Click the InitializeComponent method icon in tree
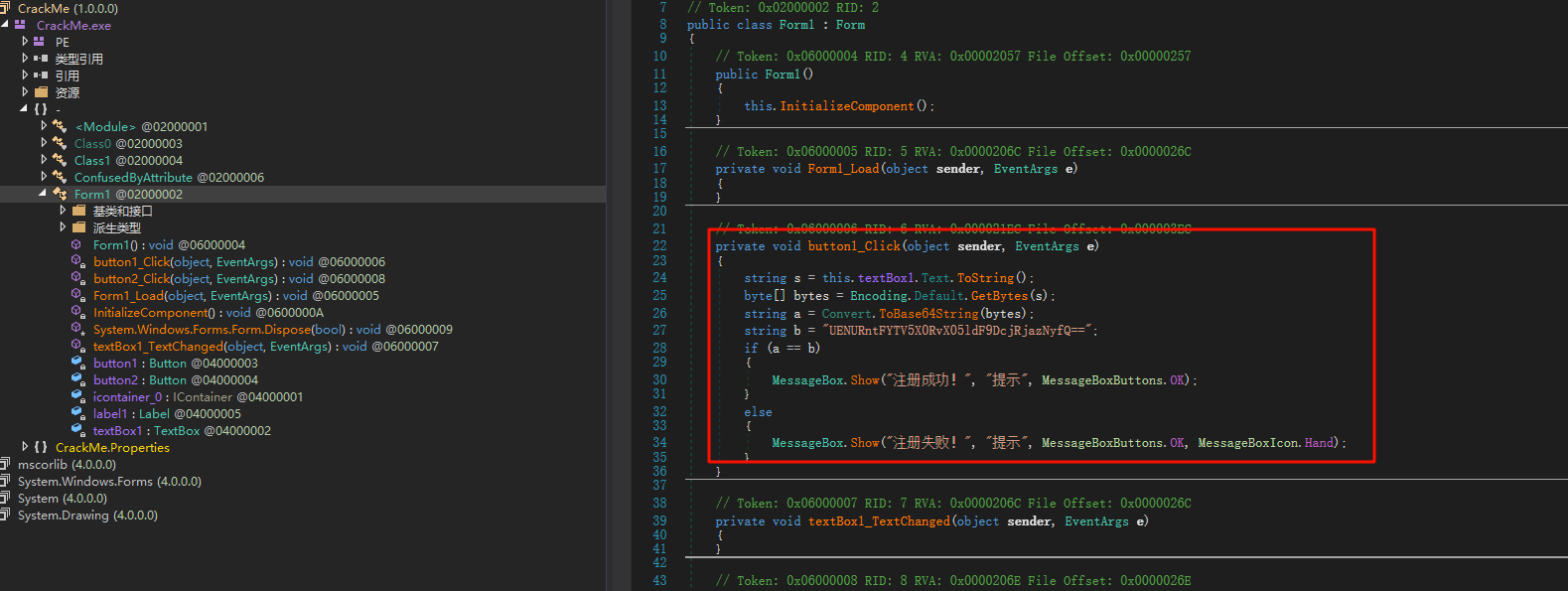 pos(77,312)
